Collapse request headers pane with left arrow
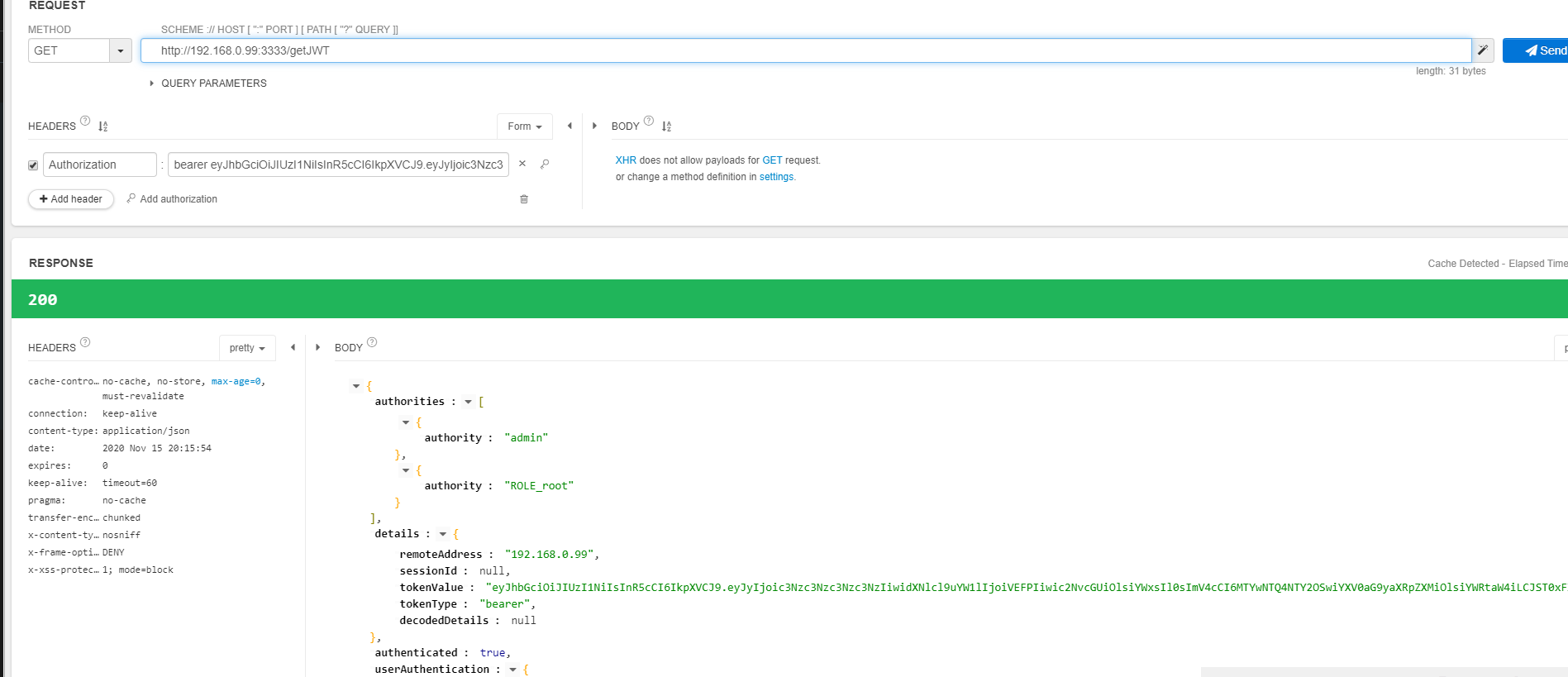This screenshot has width=1568, height=677. coord(570,126)
